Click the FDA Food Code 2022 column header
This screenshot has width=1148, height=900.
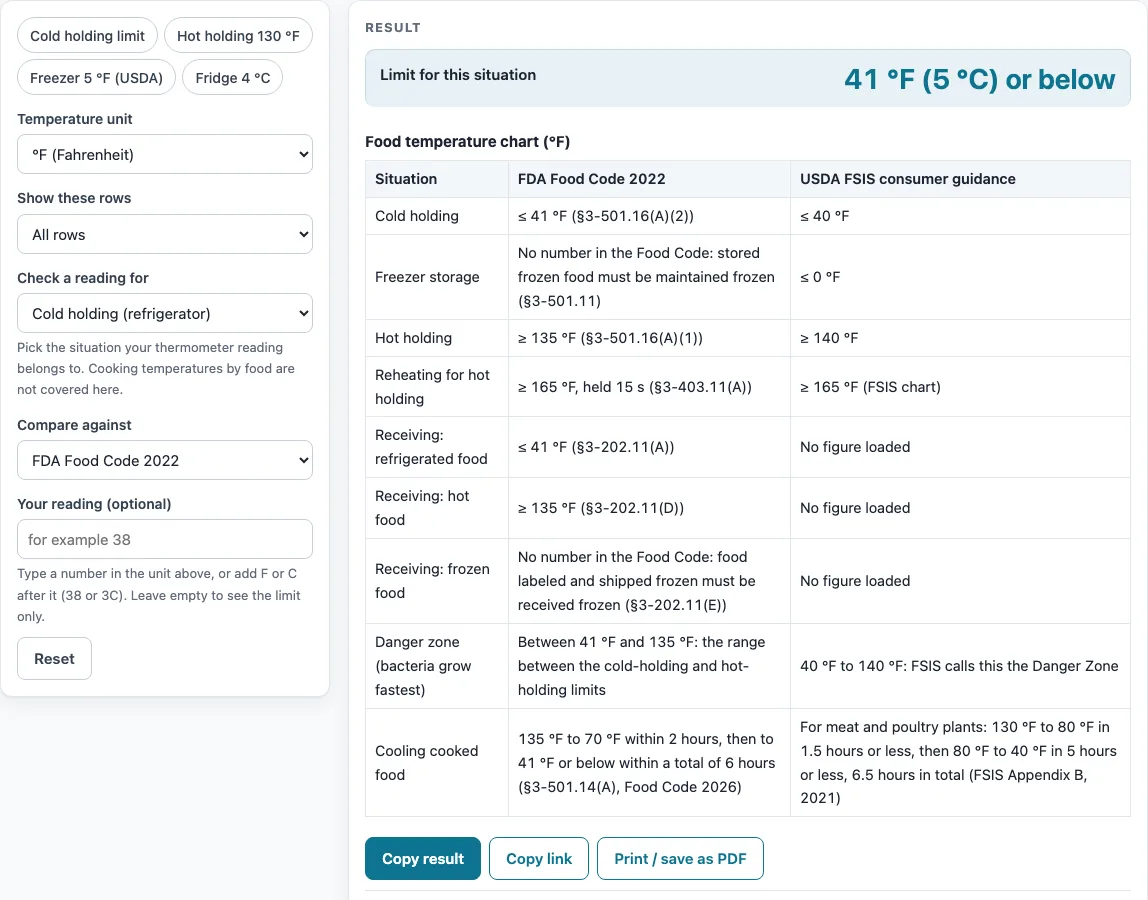click(649, 179)
